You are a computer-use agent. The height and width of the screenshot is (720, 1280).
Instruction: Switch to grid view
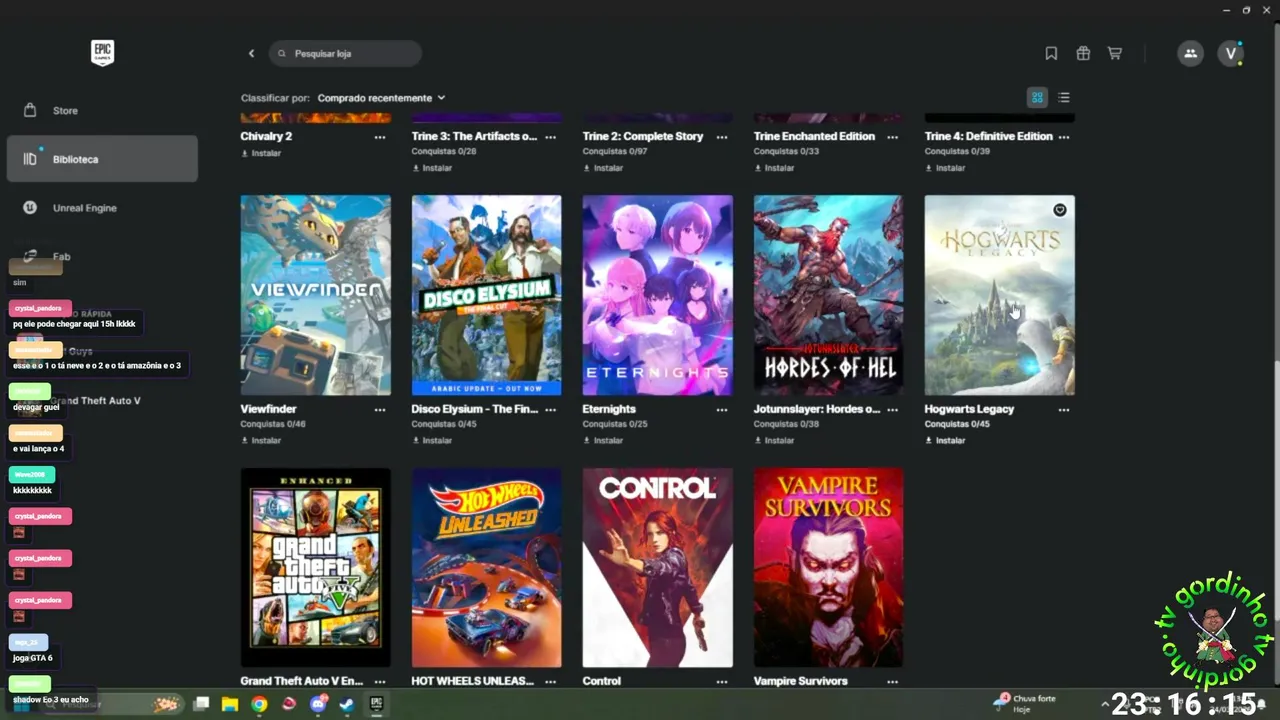tap(1037, 97)
